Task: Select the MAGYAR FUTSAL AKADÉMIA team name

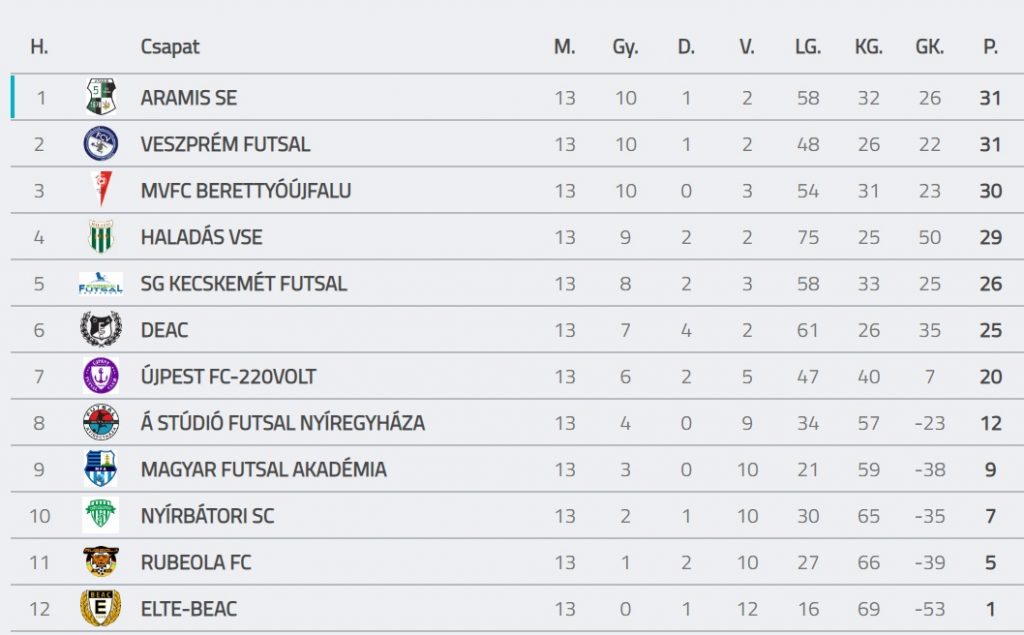Action: [x=263, y=470]
